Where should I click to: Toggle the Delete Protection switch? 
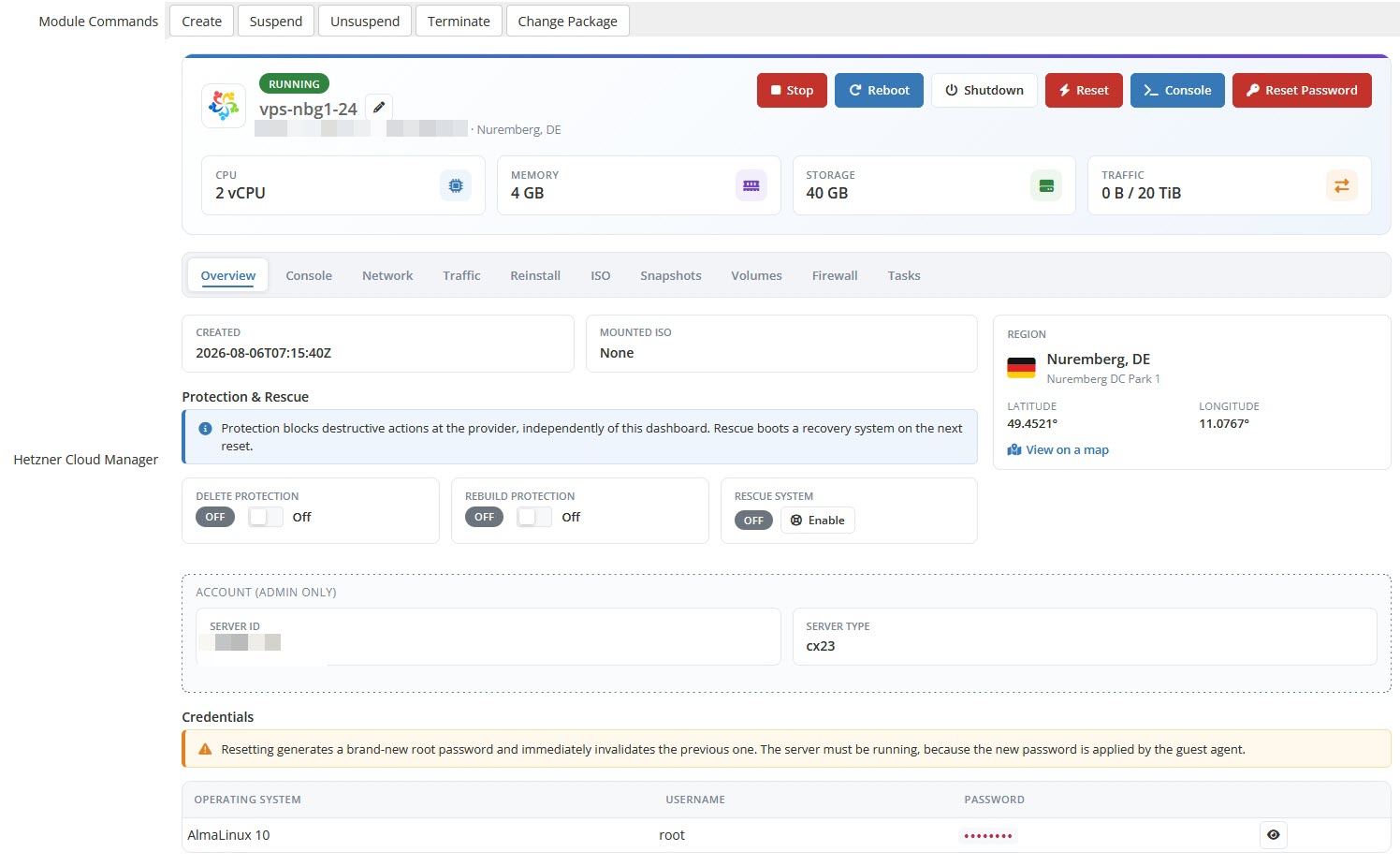(x=266, y=517)
